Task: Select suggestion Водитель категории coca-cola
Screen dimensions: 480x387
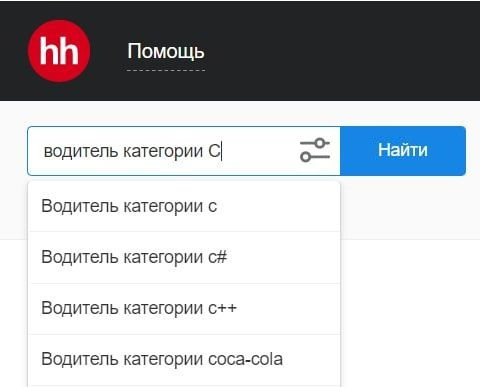Action: tap(184, 360)
